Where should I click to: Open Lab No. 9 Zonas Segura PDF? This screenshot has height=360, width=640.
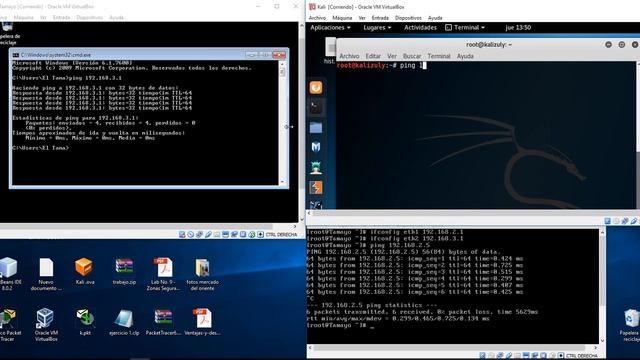[x=163, y=274]
